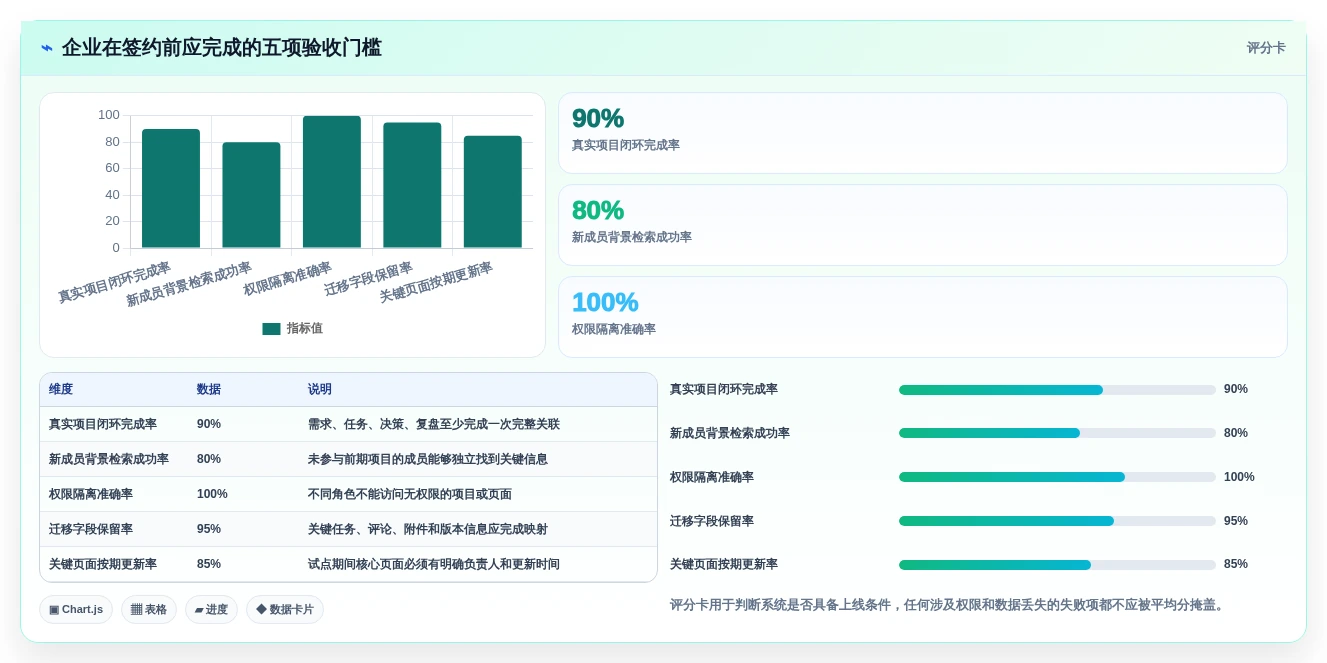
Task: Click the footnote starting 评分卡用于判断系统
Action: tap(949, 605)
